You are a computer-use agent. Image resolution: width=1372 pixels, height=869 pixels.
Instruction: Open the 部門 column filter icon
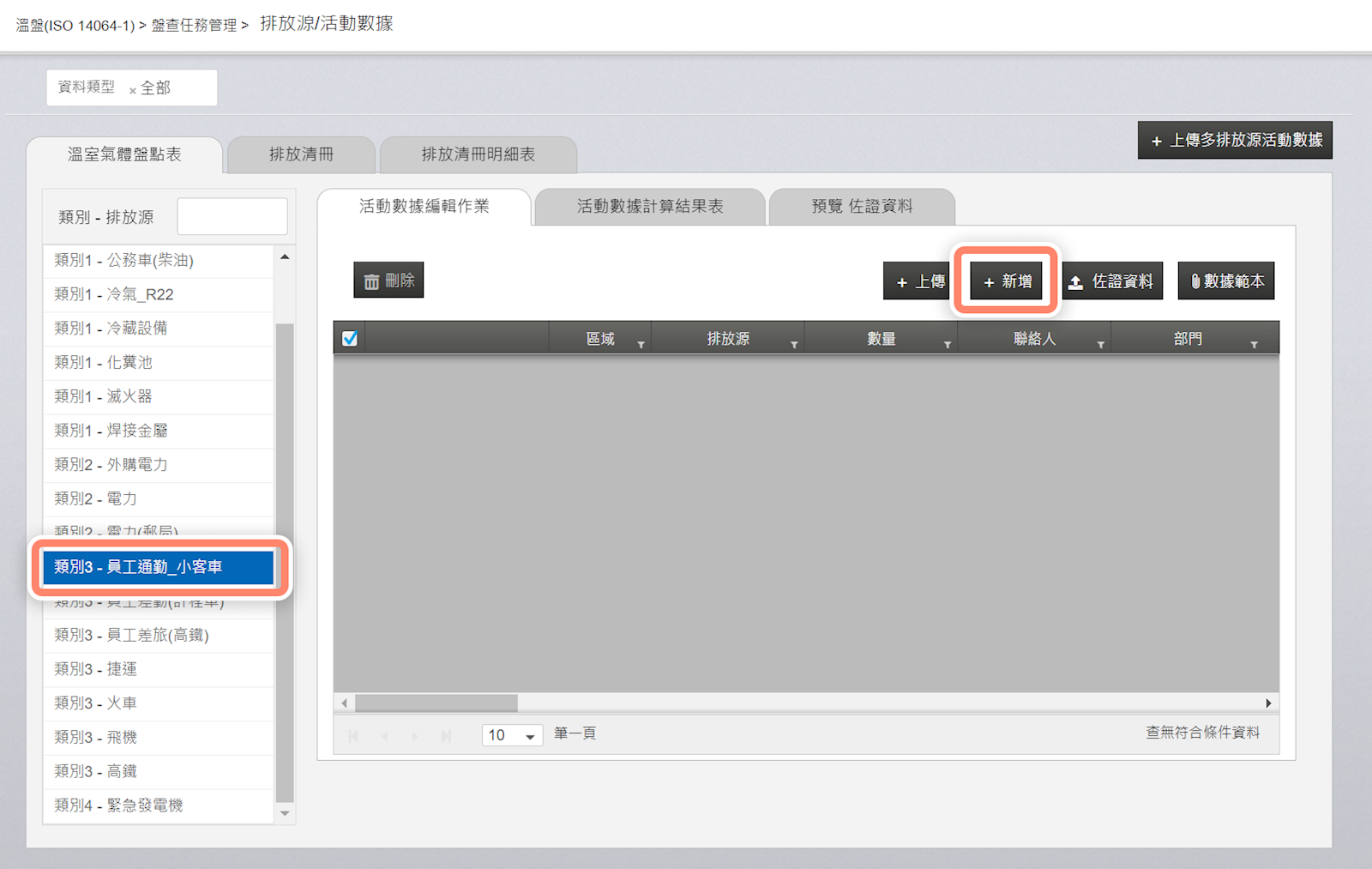click(1254, 345)
